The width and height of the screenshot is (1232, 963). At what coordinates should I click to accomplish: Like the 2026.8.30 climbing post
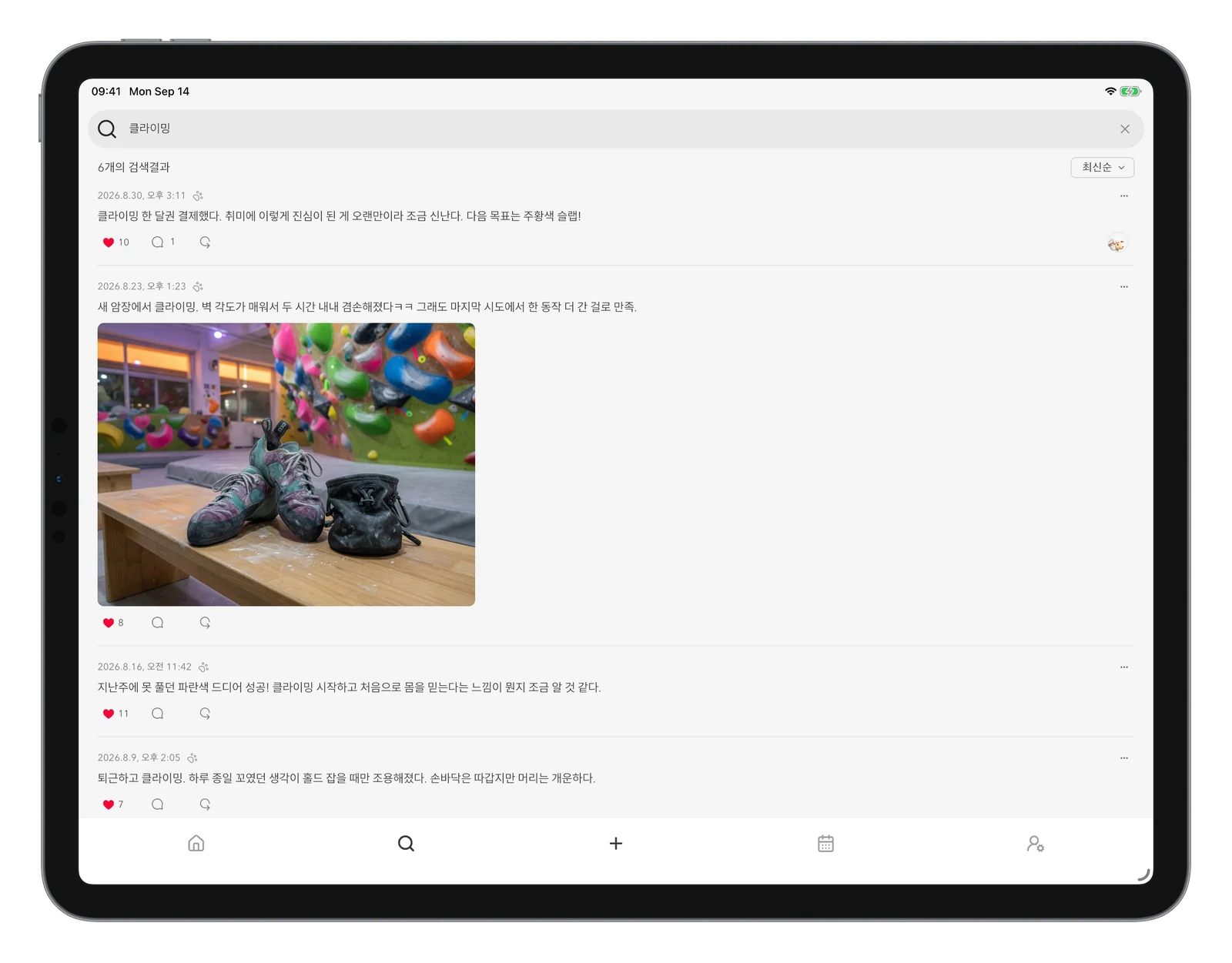click(109, 242)
